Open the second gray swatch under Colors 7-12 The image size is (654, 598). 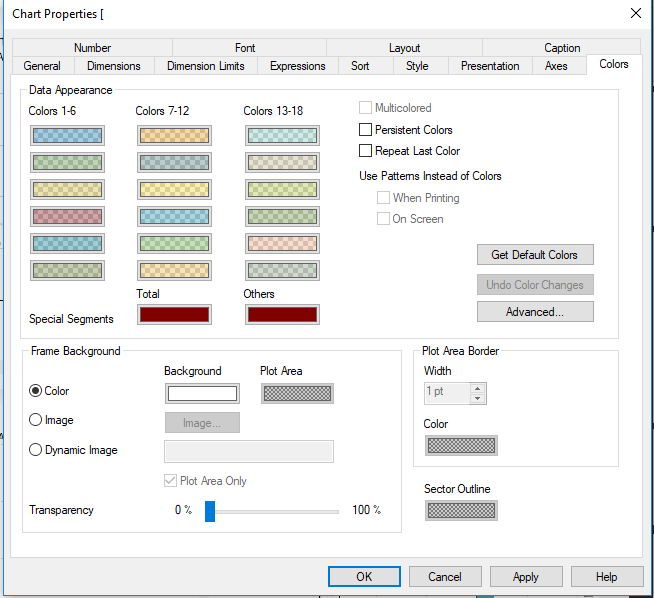coord(174,163)
